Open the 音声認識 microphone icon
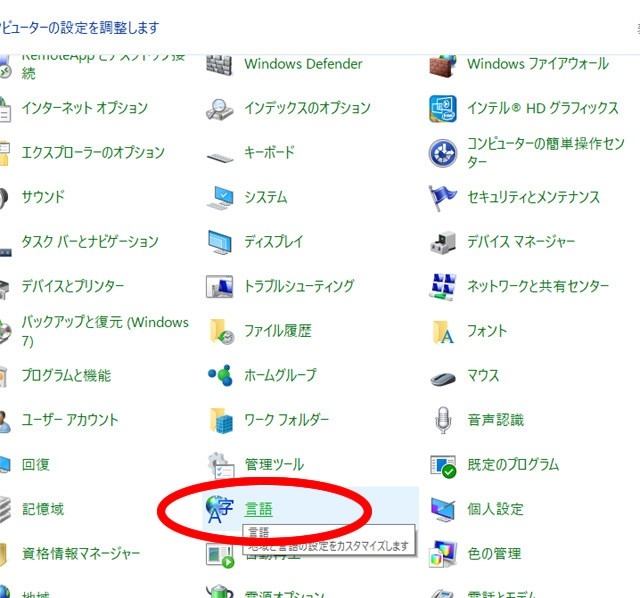Screen dimensions: 640x598 [x=443, y=421]
